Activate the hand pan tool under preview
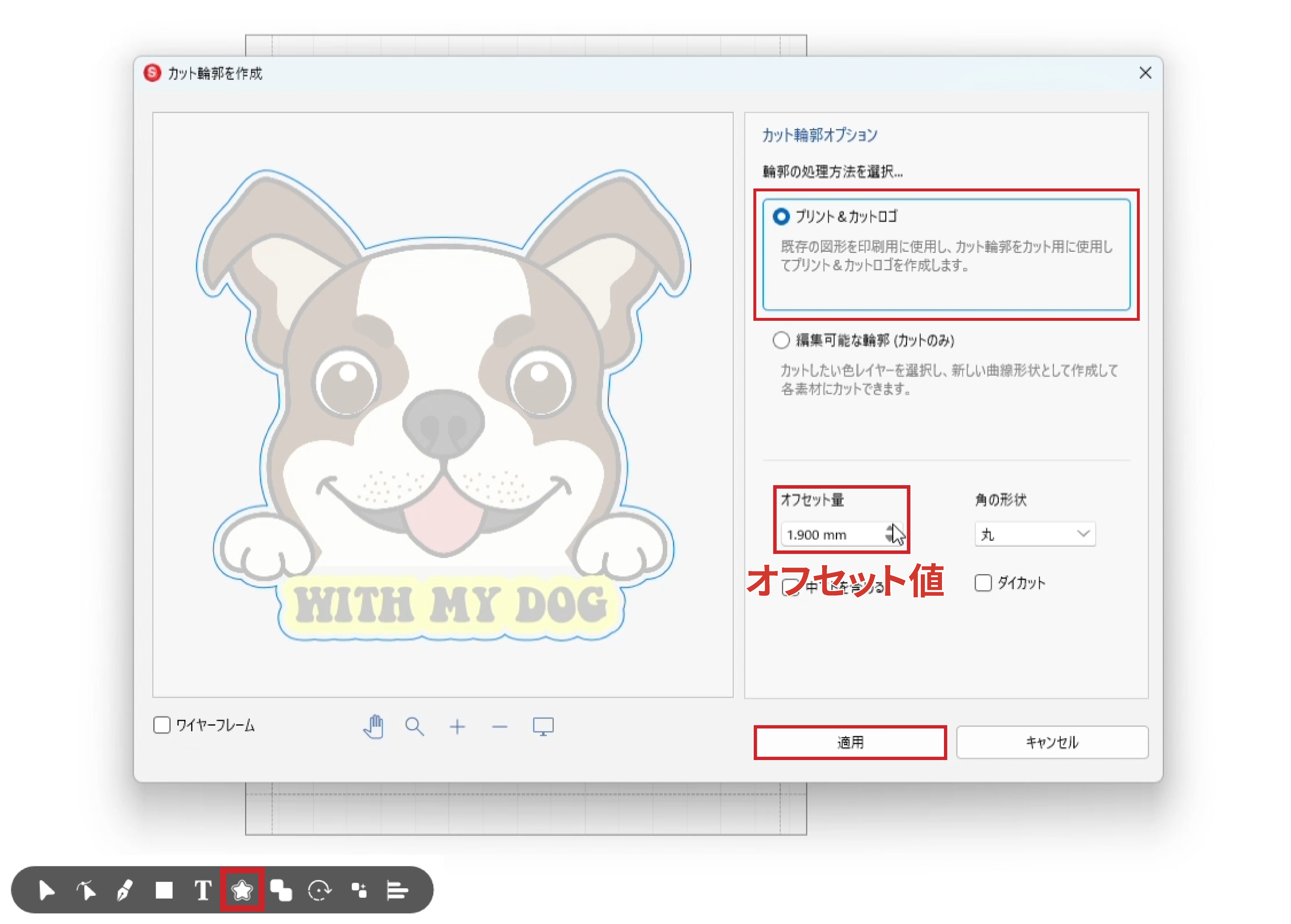 (x=373, y=727)
